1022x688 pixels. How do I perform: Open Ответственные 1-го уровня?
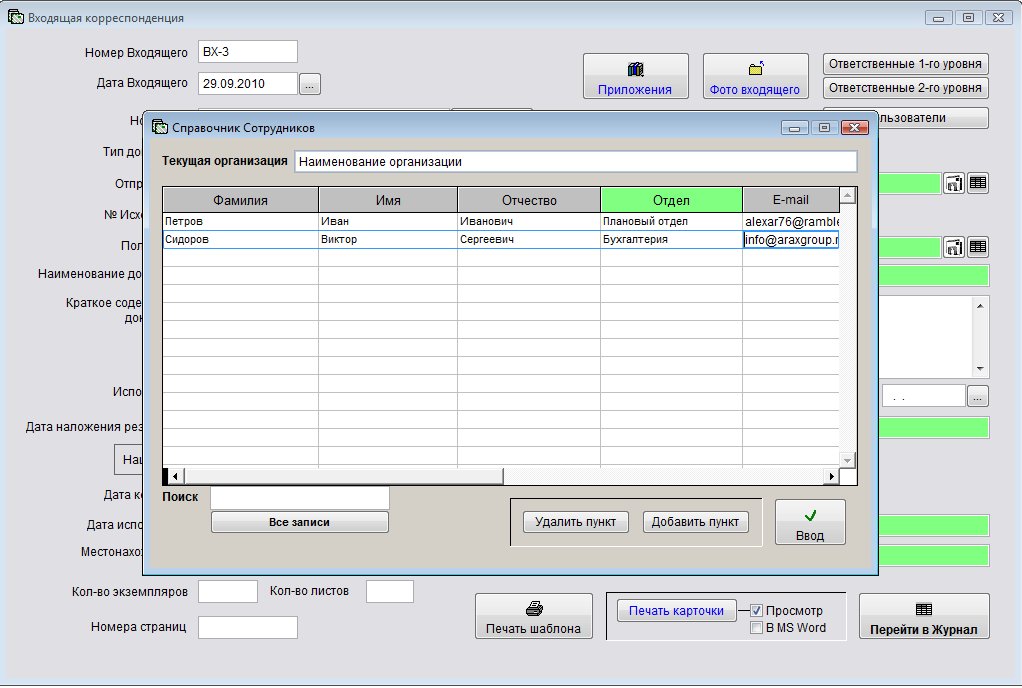tap(906, 64)
